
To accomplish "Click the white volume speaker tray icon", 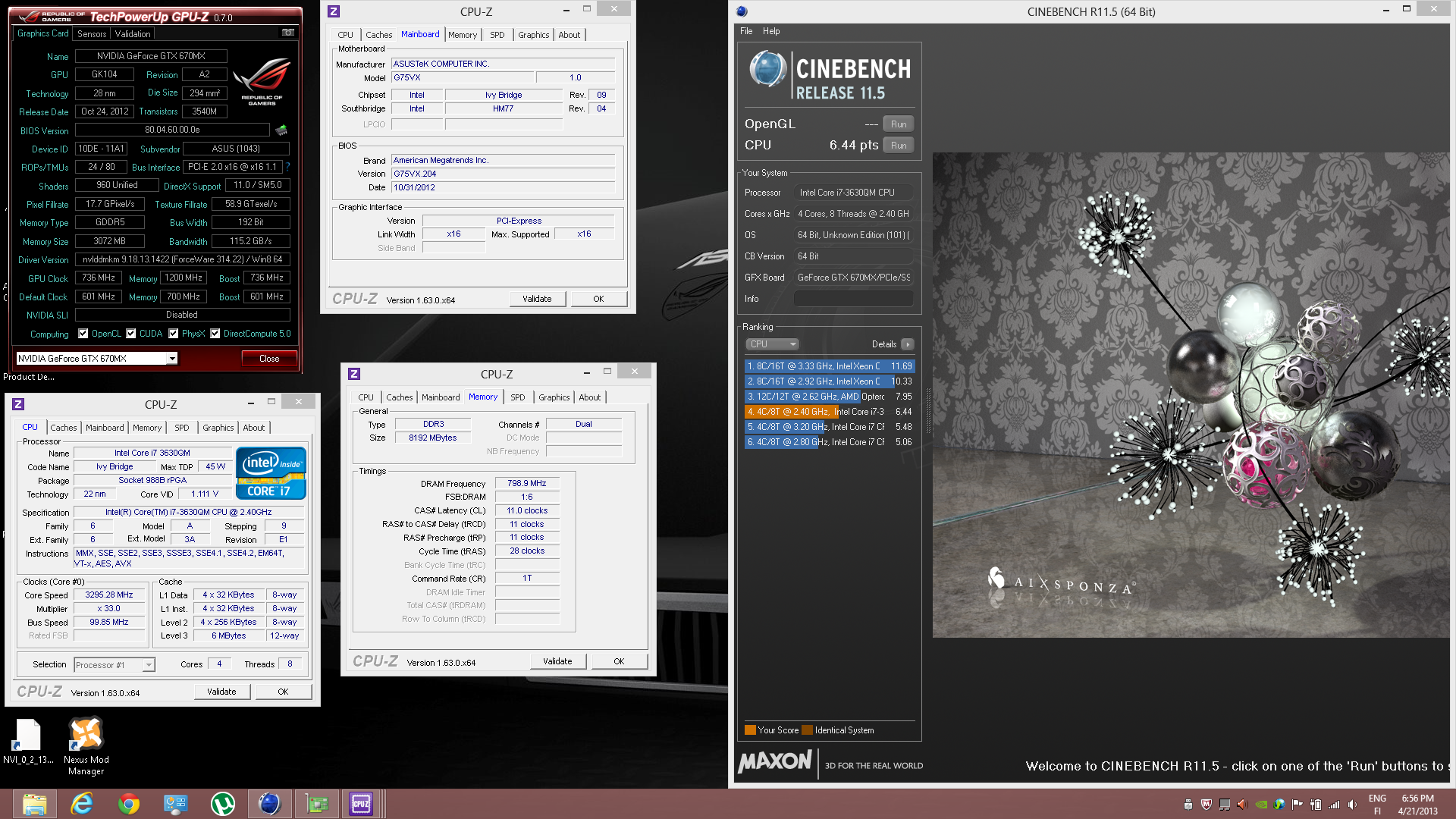I will (1352, 805).
